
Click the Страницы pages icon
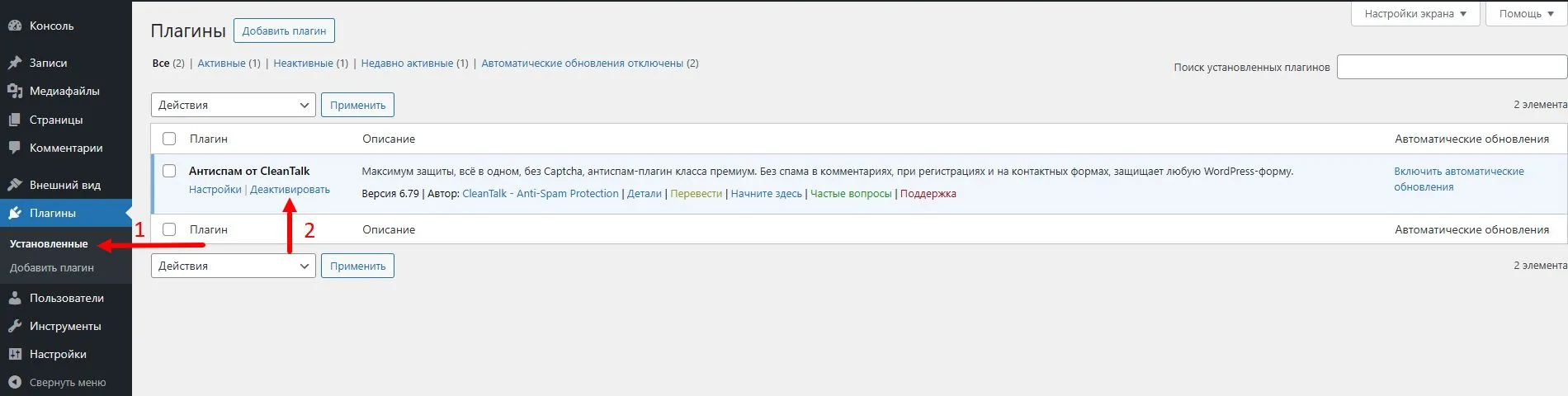pyautogui.click(x=14, y=120)
